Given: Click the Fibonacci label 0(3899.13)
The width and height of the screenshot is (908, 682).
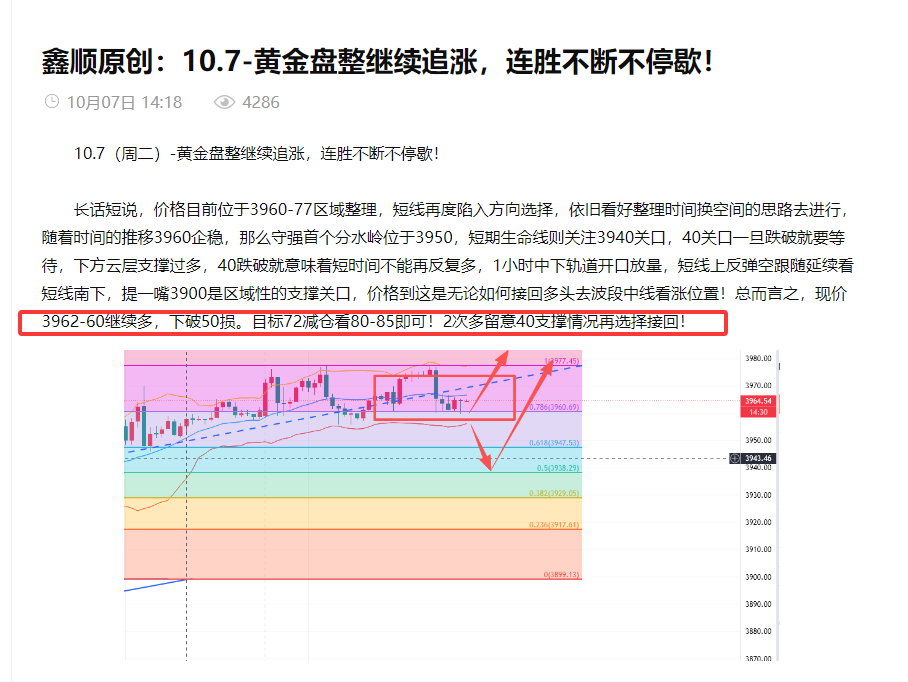Looking at the screenshot, I should pyautogui.click(x=561, y=575).
